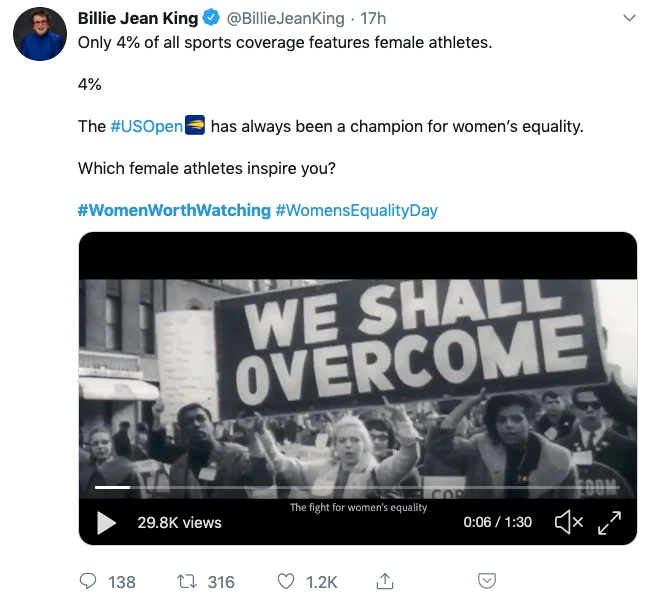The width and height of the screenshot is (646, 596).
Task: Open the share tweet icon
Action: click(x=384, y=581)
